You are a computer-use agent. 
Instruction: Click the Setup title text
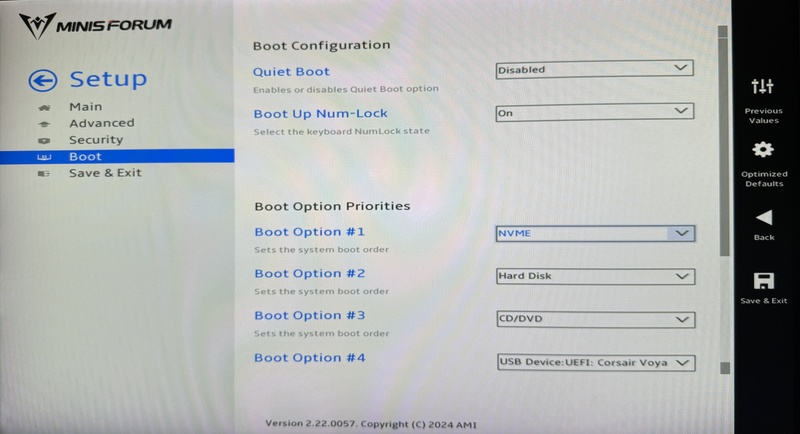click(108, 80)
